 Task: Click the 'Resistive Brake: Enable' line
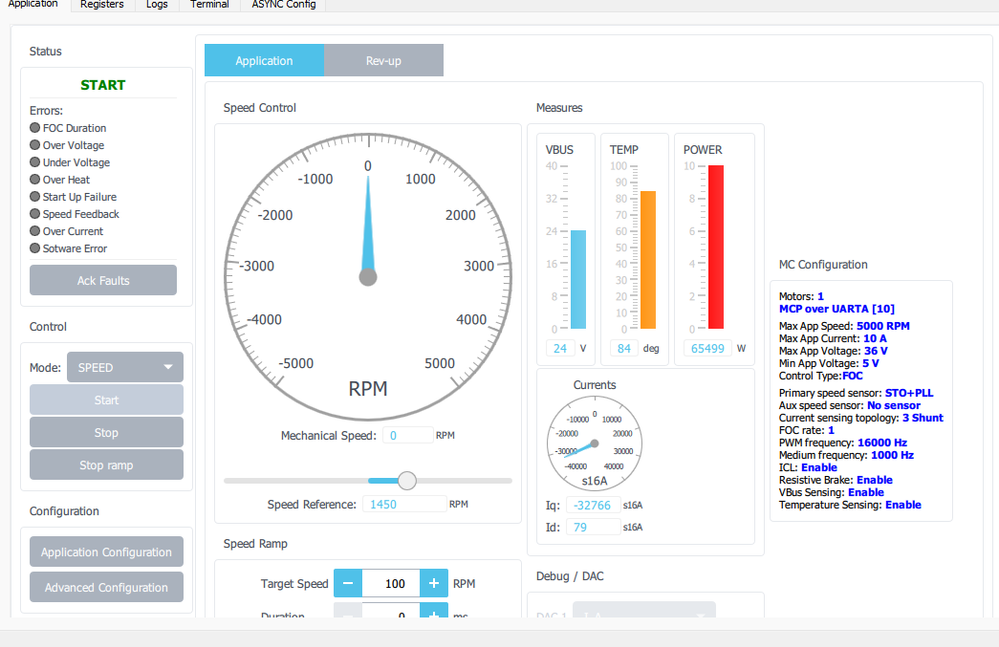(x=836, y=480)
